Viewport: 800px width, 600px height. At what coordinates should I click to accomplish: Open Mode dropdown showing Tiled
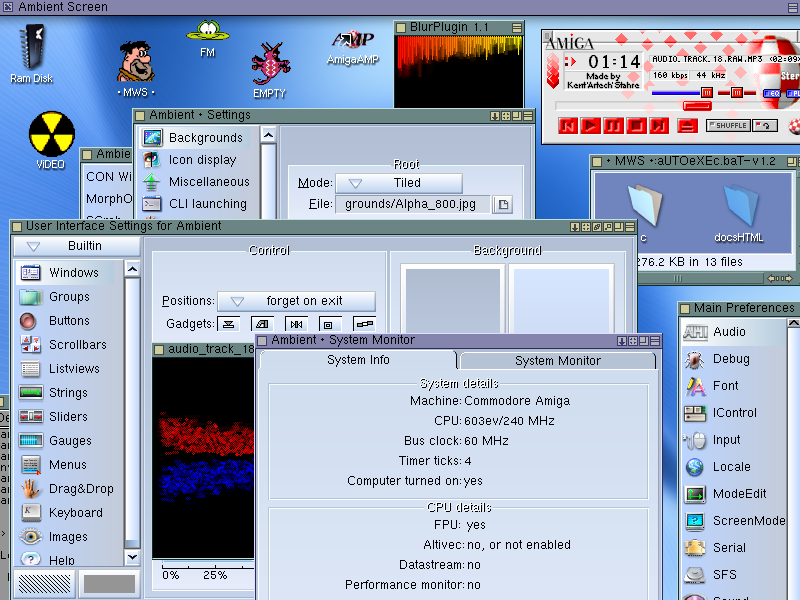pyautogui.click(x=399, y=183)
